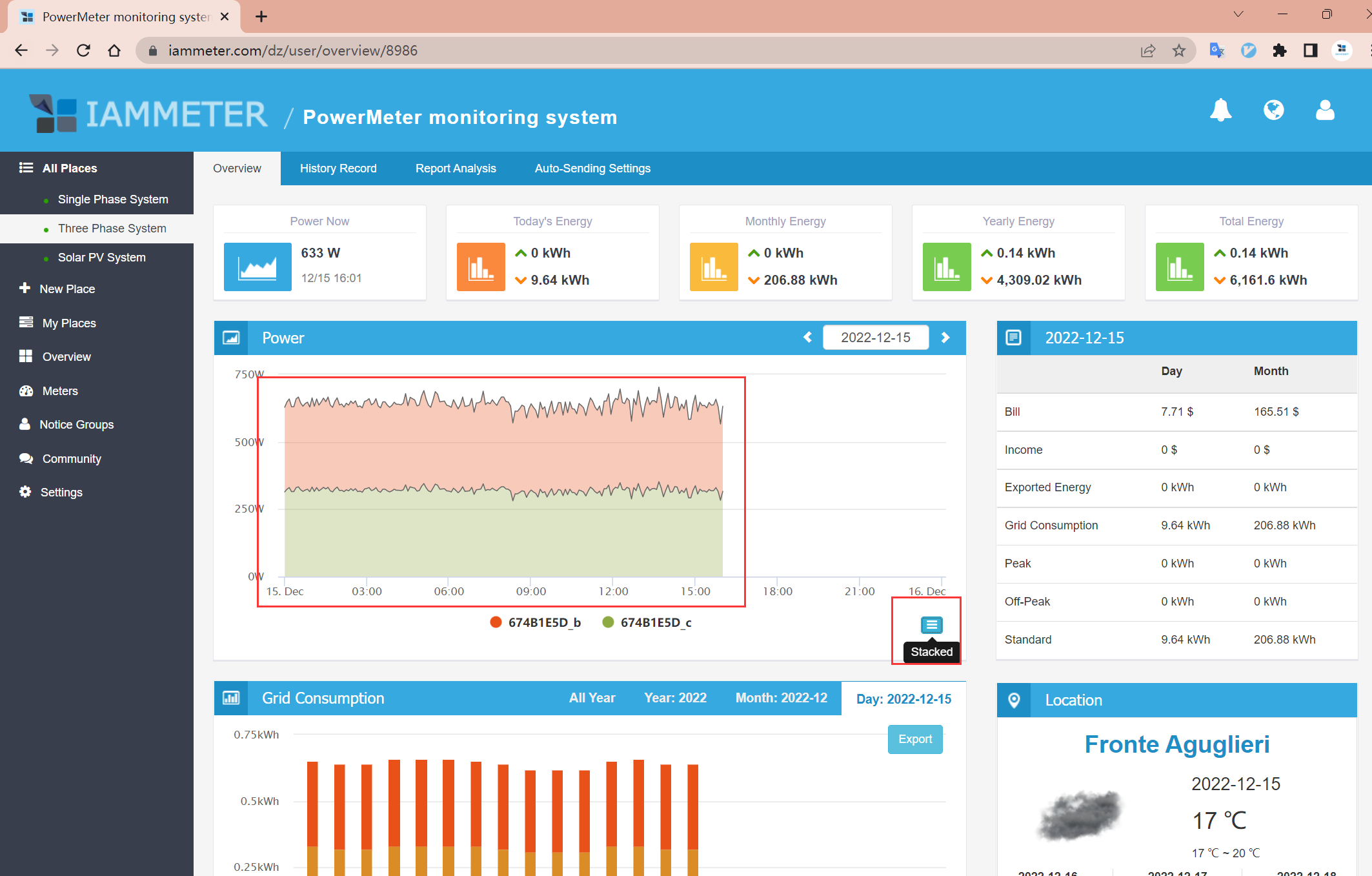Select Month: 2022-12 grid consumption range
Screen dimensions: 1372x876
[x=781, y=698]
